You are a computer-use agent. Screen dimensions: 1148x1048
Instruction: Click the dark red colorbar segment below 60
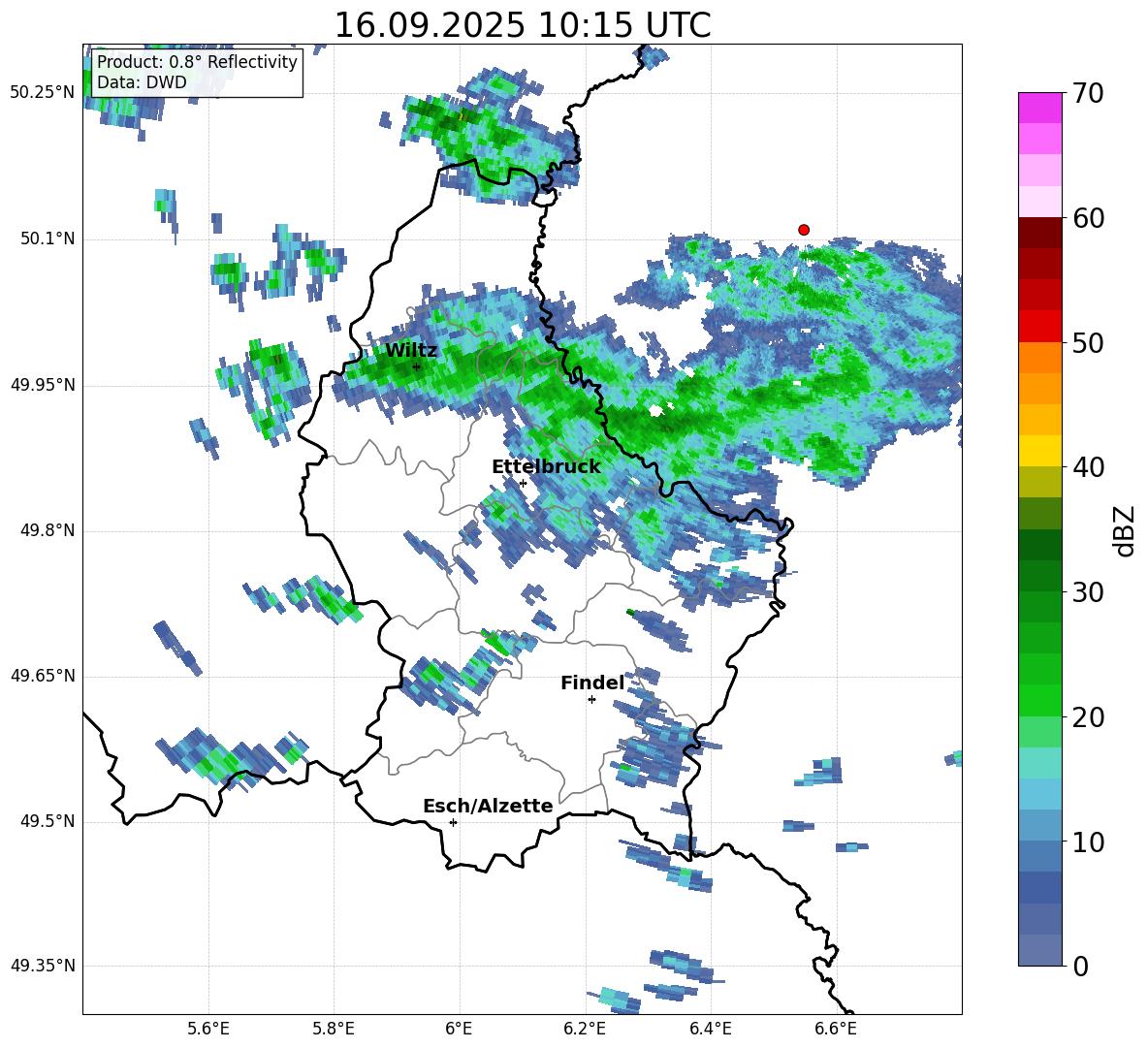click(x=1040, y=233)
